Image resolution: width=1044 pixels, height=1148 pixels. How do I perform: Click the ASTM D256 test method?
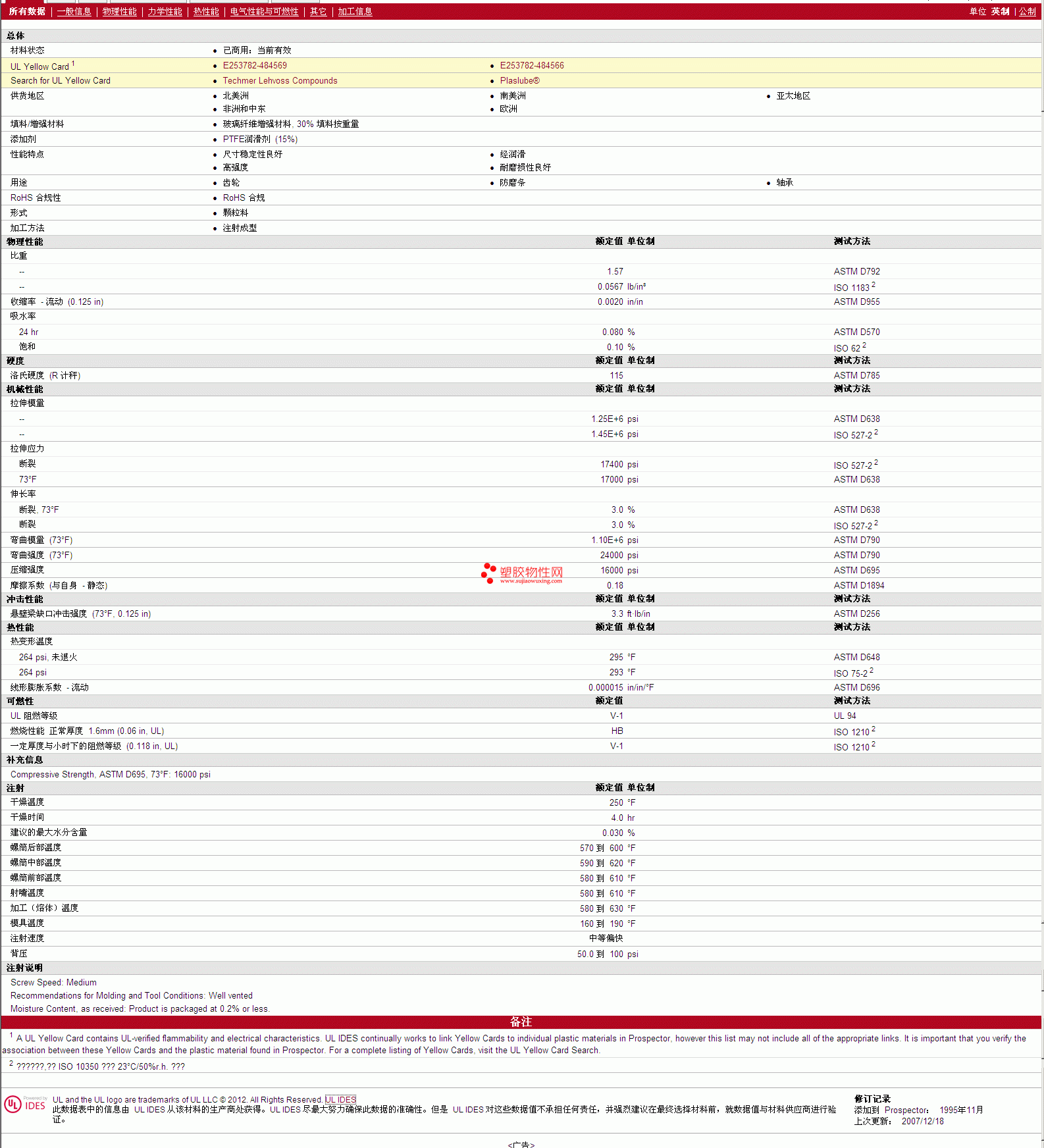coord(856,613)
